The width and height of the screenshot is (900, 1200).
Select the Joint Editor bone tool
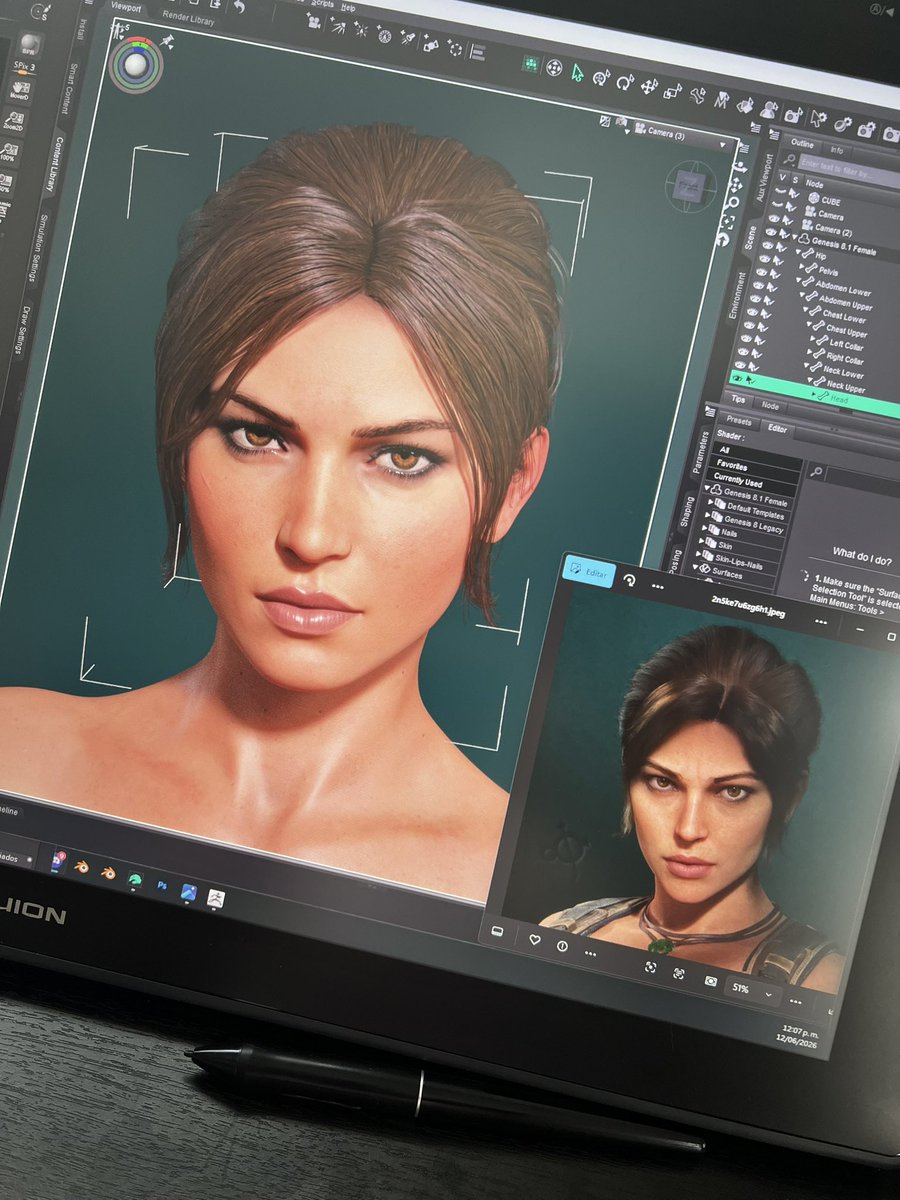point(697,96)
